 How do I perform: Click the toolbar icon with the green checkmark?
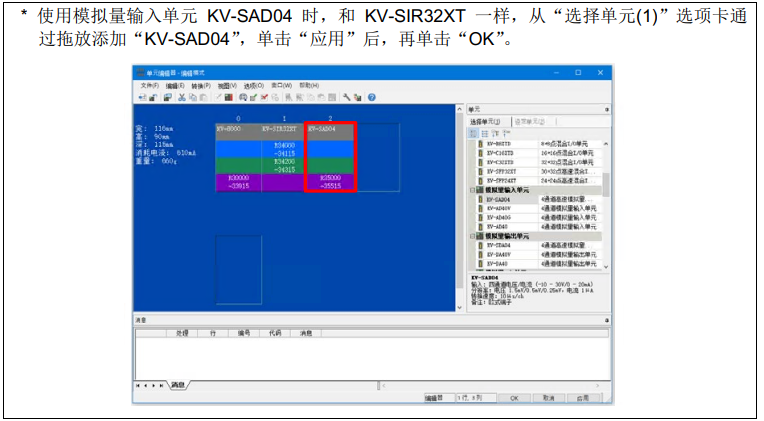(254, 97)
